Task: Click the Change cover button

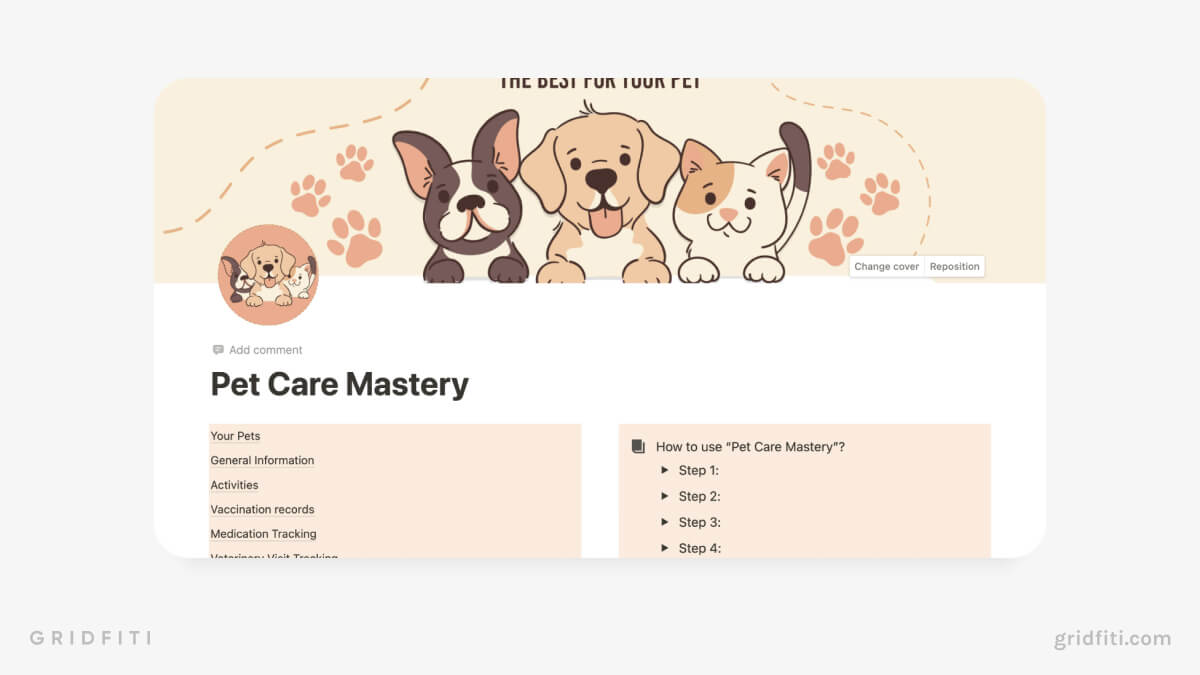Action: click(886, 267)
